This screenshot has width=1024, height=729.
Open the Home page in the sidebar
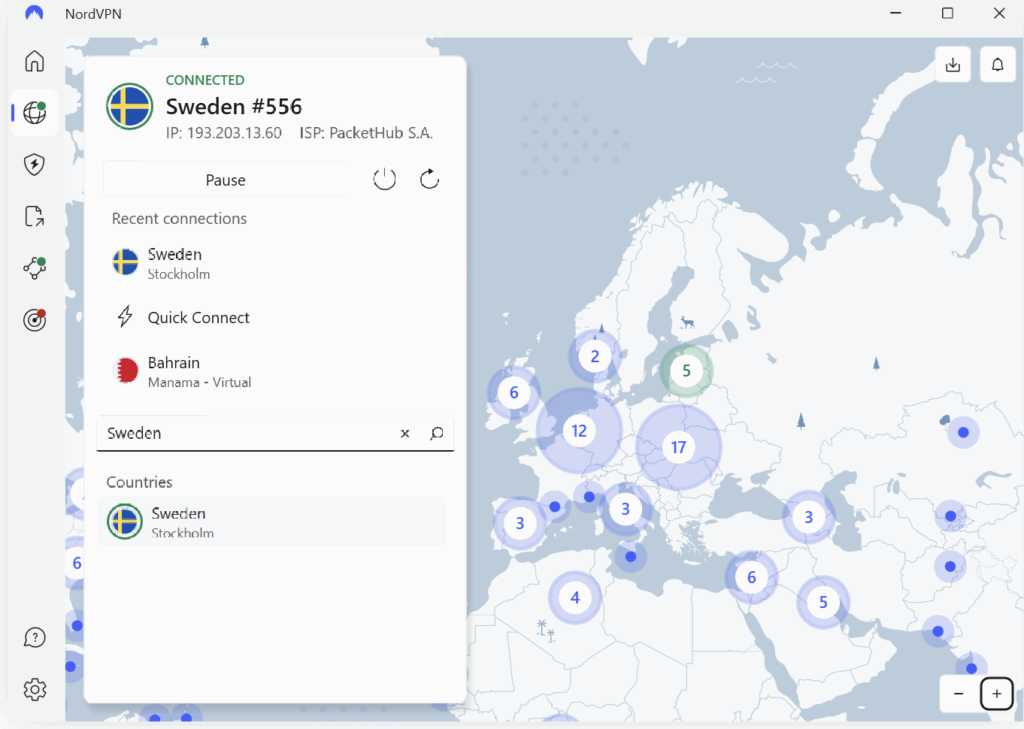[x=35, y=61]
